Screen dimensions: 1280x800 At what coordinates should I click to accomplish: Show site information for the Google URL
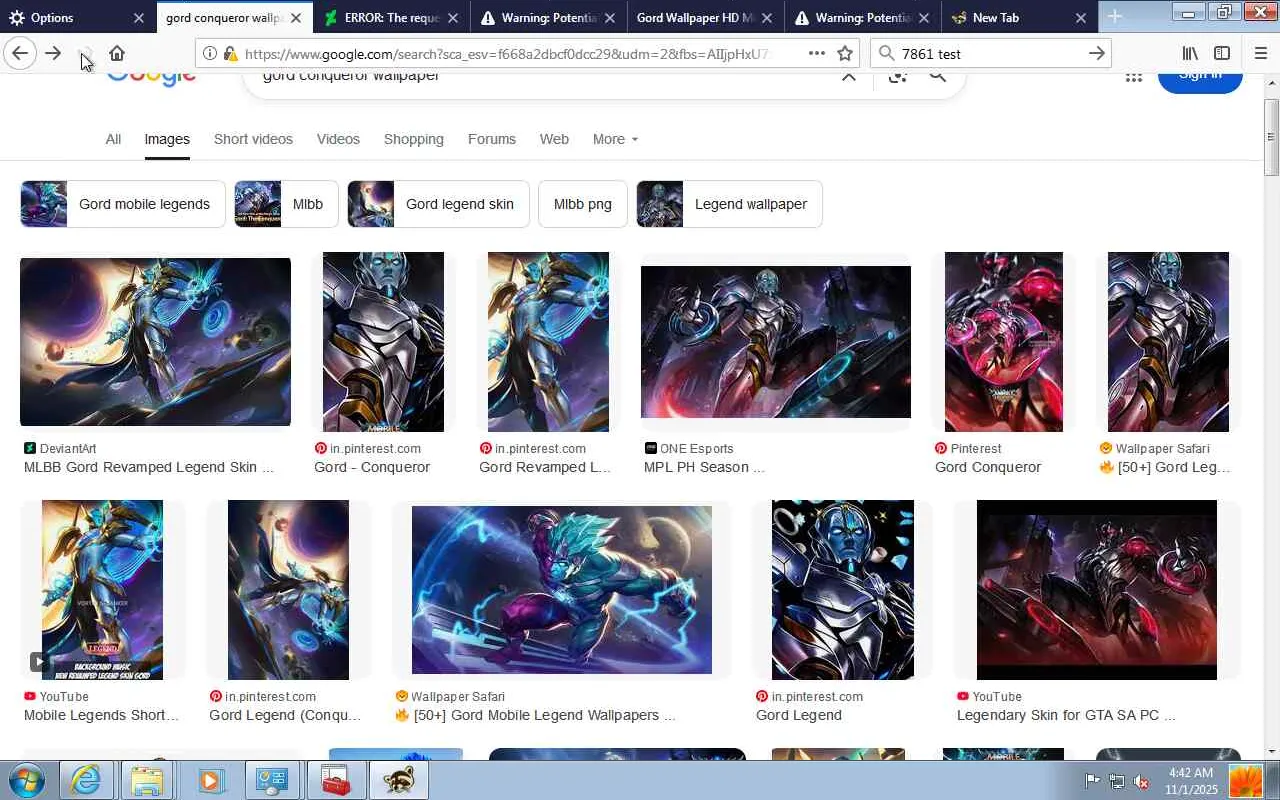point(210,53)
